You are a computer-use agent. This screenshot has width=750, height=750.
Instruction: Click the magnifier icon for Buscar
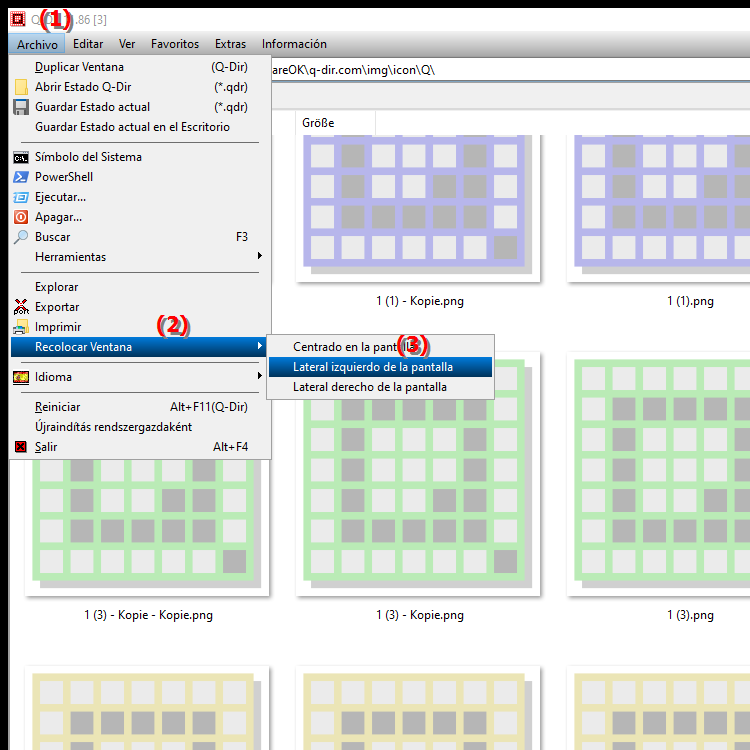click(21, 237)
